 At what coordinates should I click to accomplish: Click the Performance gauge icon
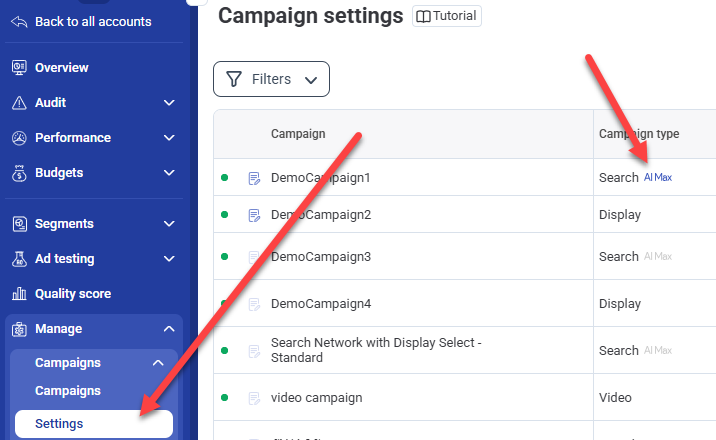coord(18,138)
